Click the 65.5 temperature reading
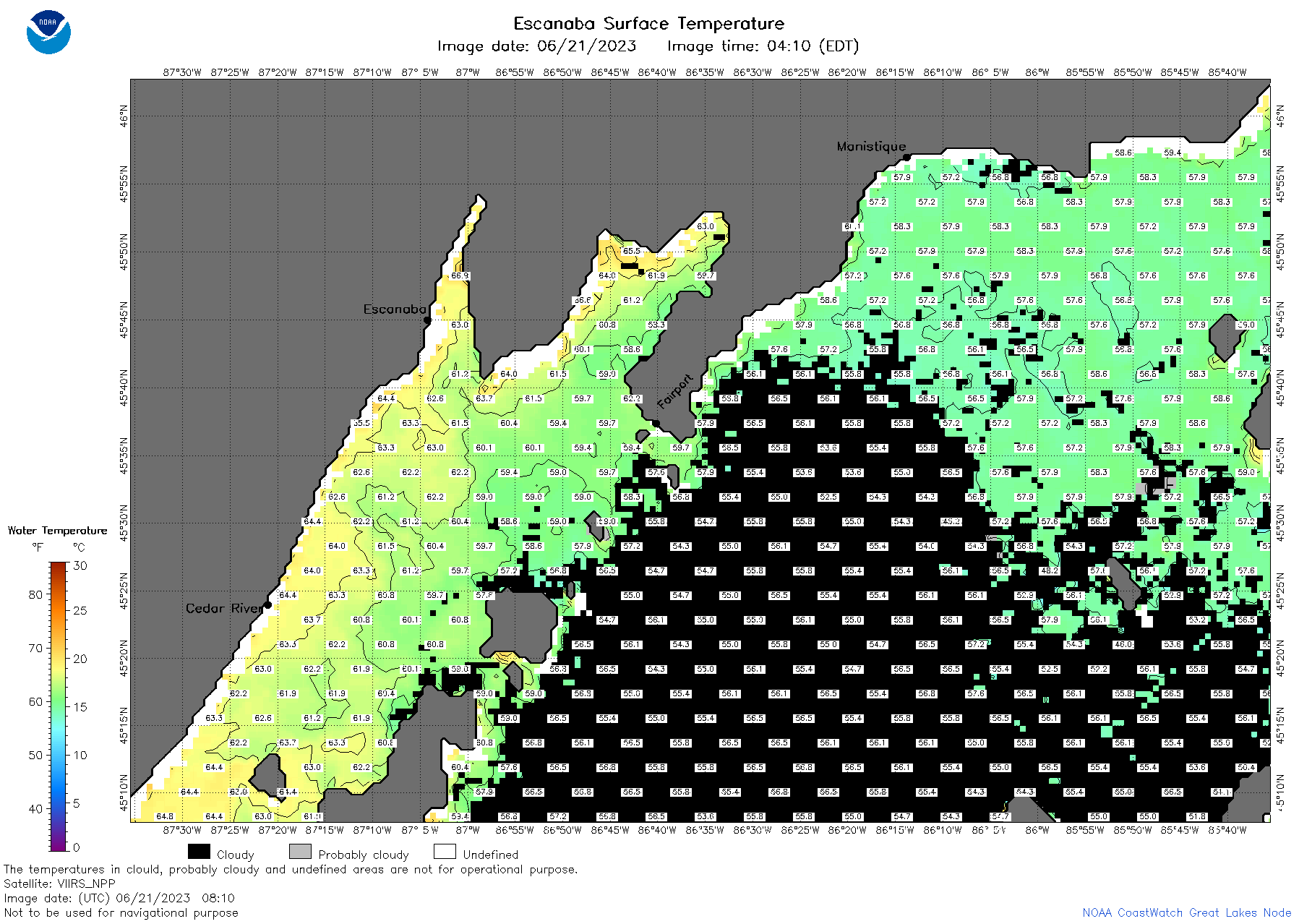This screenshot has width=1299, height=924. coord(631,251)
